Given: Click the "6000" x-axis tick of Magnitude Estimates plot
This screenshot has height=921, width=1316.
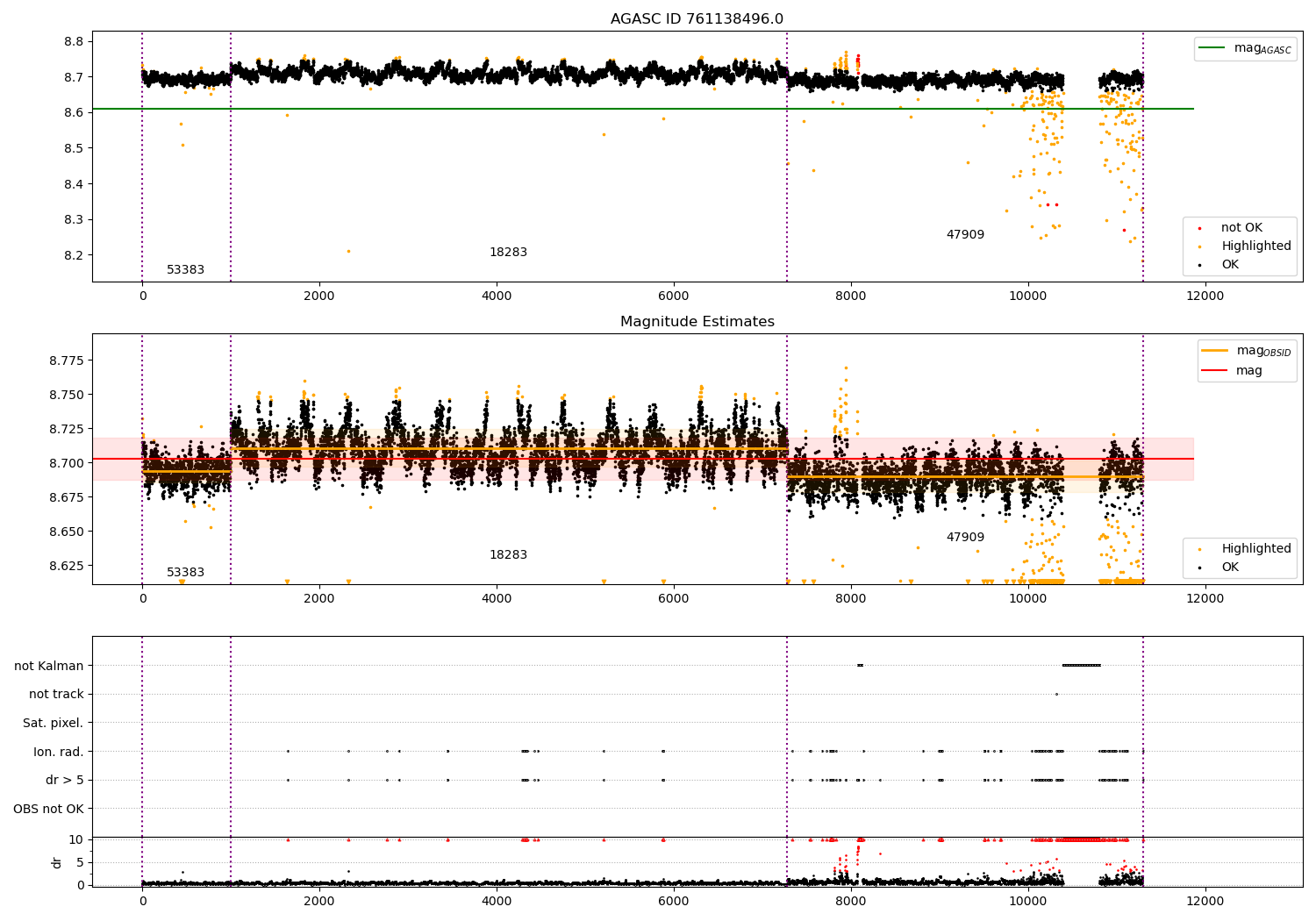Looking at the screenshot, I should coord(674,599).
